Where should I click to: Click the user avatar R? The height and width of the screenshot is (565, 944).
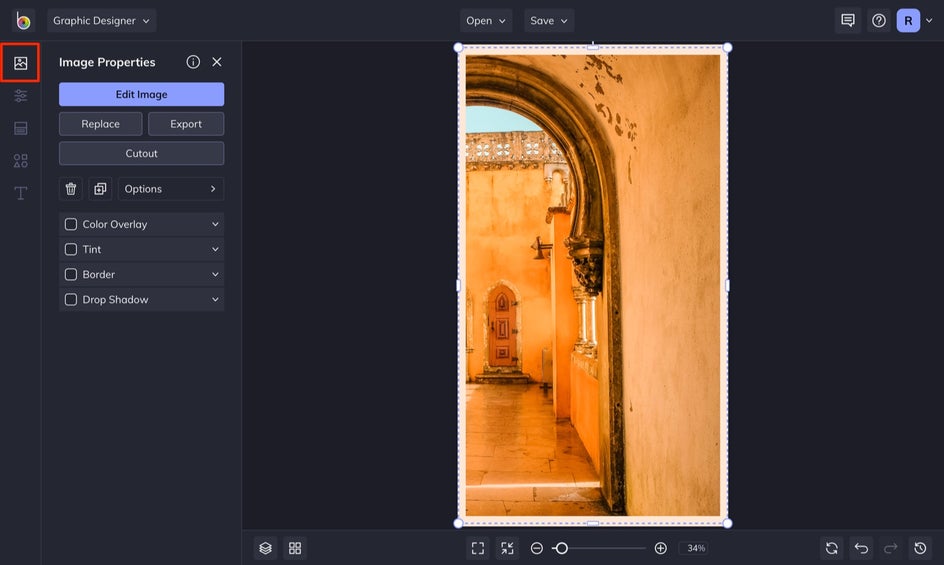(x=908, y=20)
